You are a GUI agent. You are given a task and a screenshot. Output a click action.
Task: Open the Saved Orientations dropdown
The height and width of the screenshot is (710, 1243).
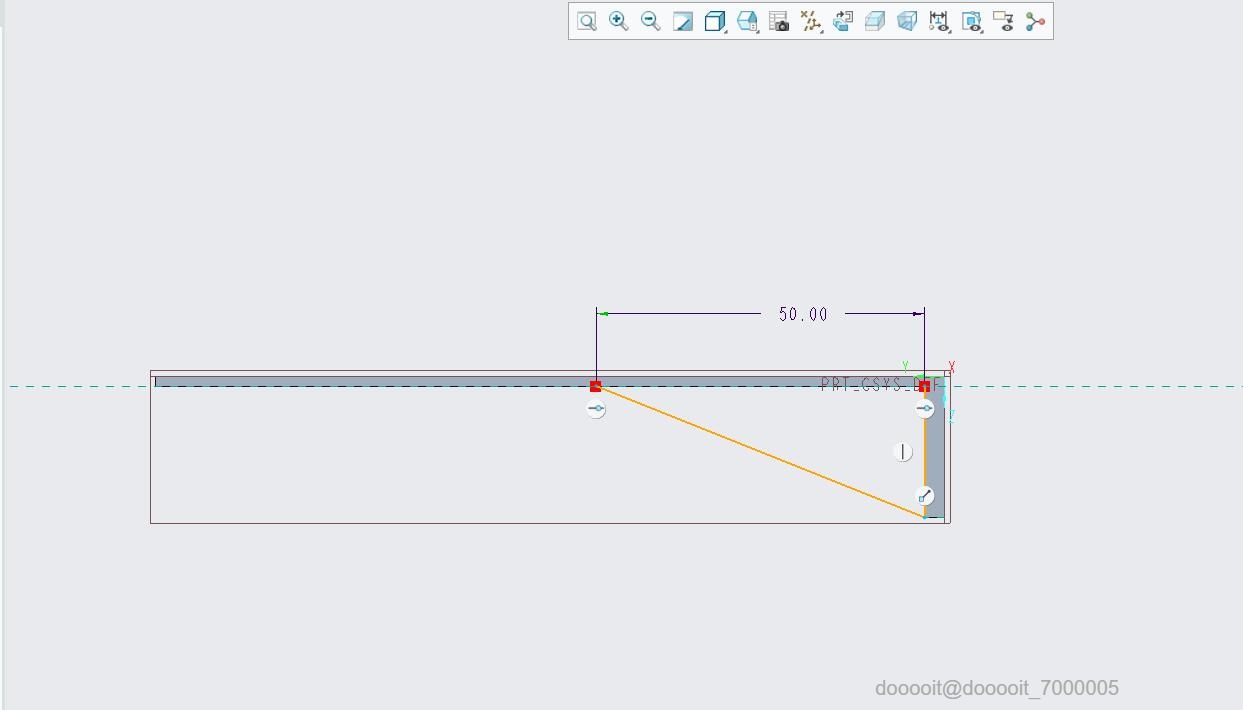pos(747,21)
